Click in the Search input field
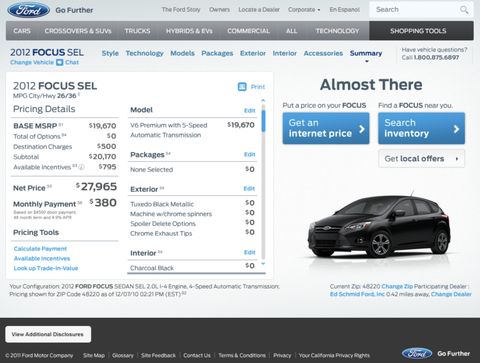This screenshot has height=363, width=480. [415, 10]
